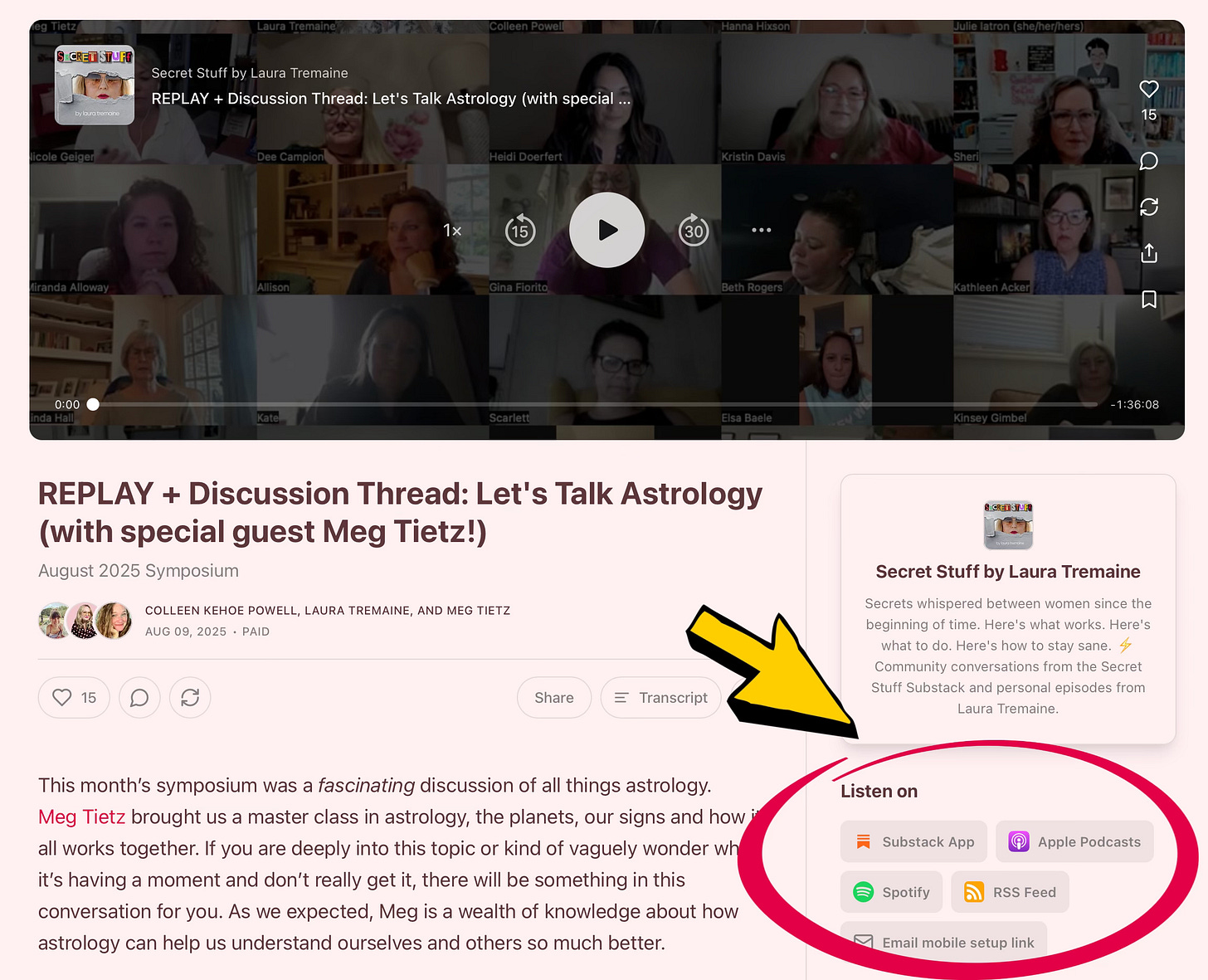Click the video progress bar handle
The height and width of the screenshot is (980, 1208).
pyautogui.click(x=93, y=404)
